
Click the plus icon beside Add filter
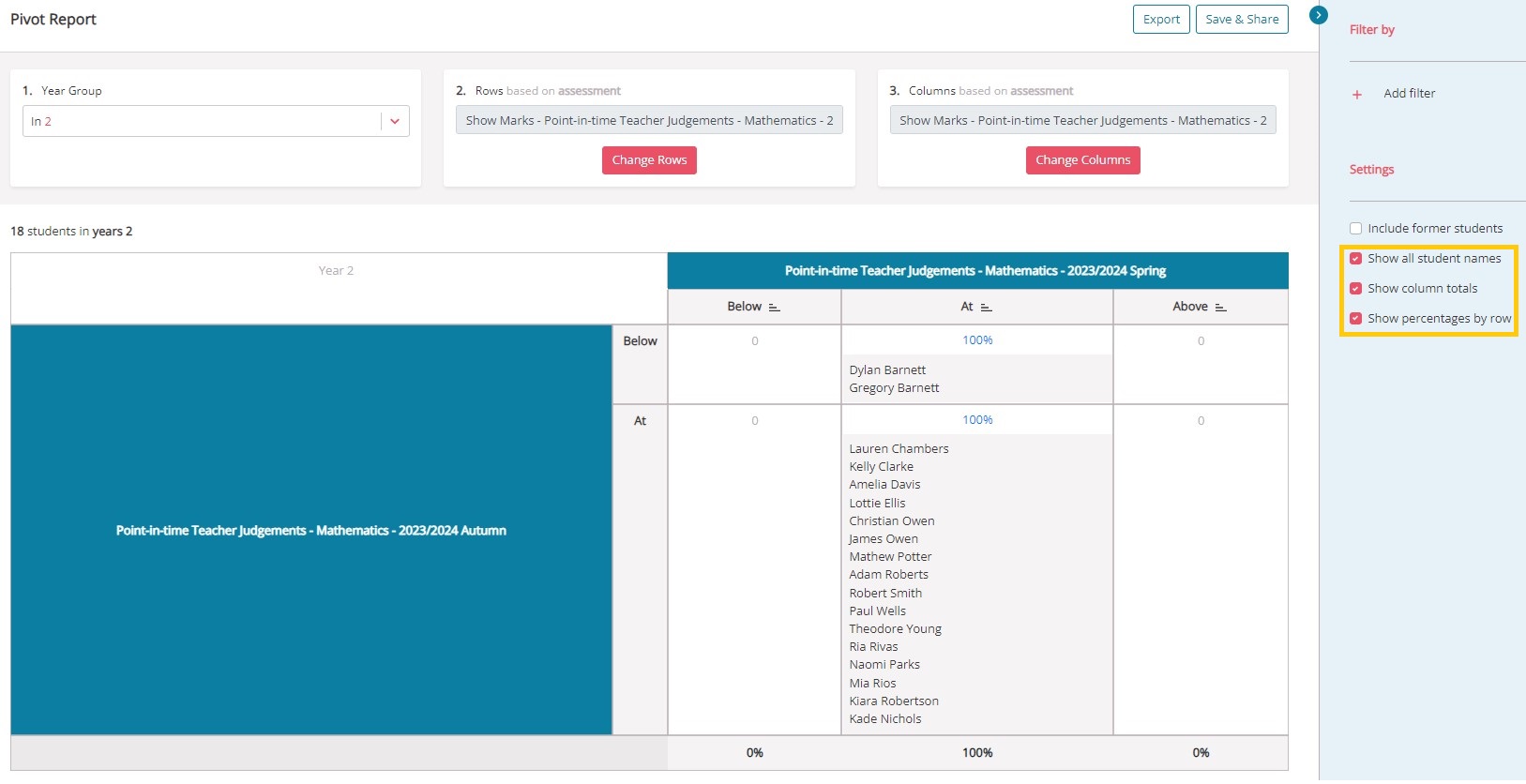click(x=1356, y=94)
